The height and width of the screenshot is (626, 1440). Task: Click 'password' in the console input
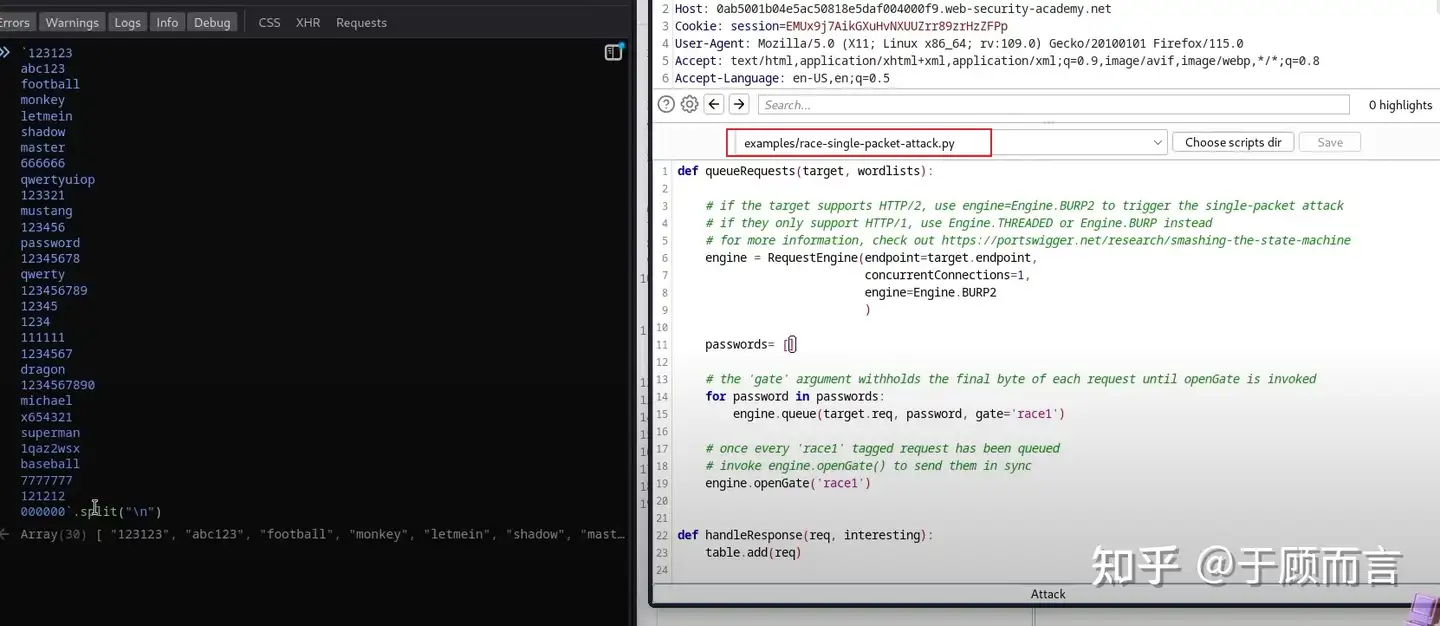pyautogui.click(x=50, y=243)
